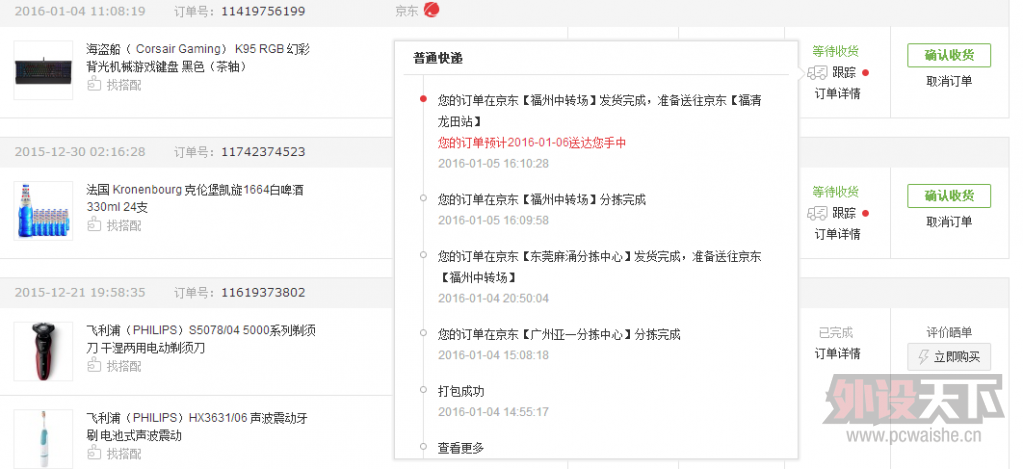
Task: Click 找搭配 icon under Philips HX3631 toothbrush
Action: coord(95,455)
